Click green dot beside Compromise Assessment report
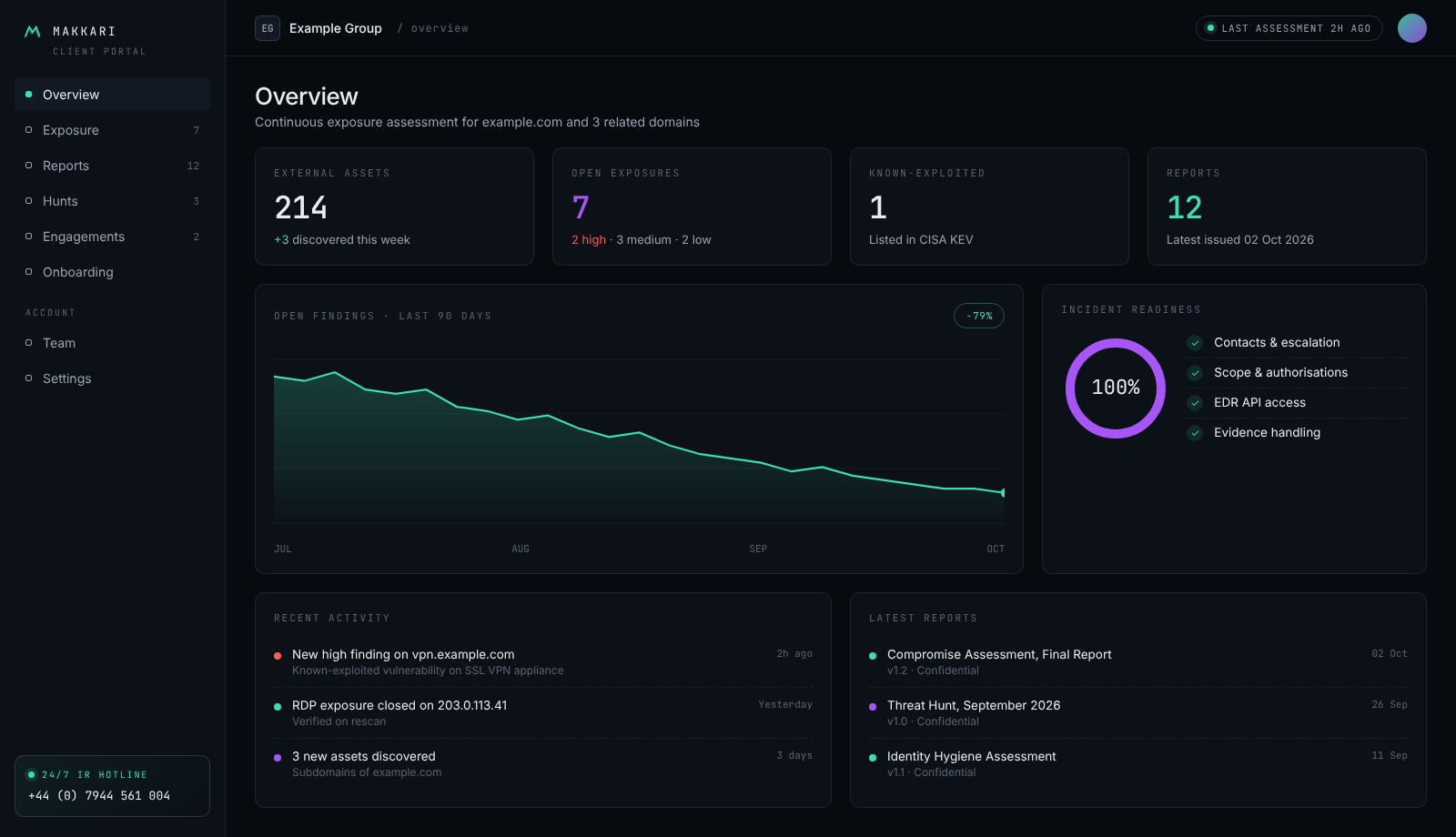 click(x=873, y=656)
